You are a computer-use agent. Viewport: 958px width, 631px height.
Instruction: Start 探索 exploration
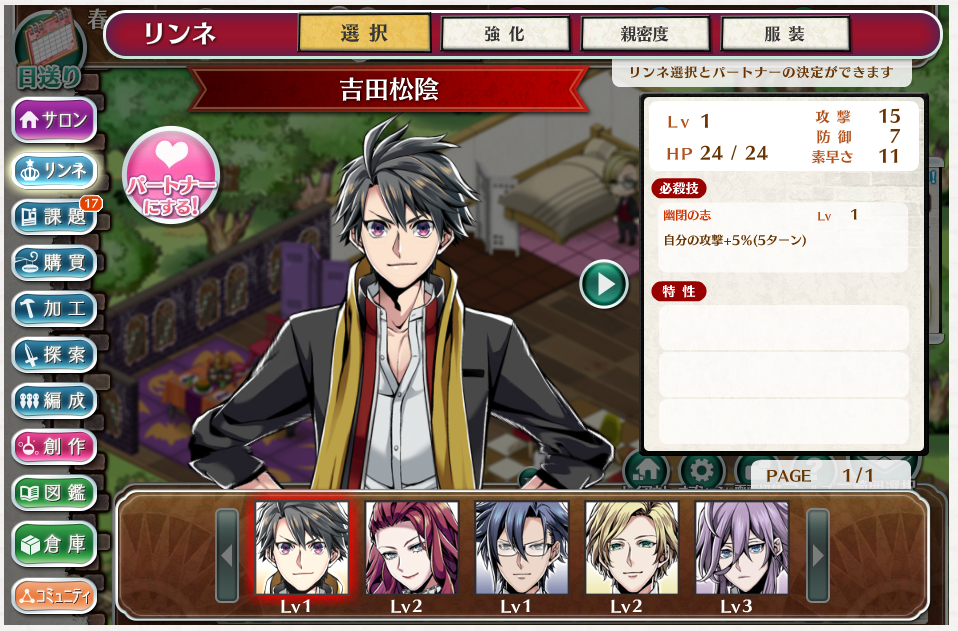pyautogui.click(x=54, y=354)
